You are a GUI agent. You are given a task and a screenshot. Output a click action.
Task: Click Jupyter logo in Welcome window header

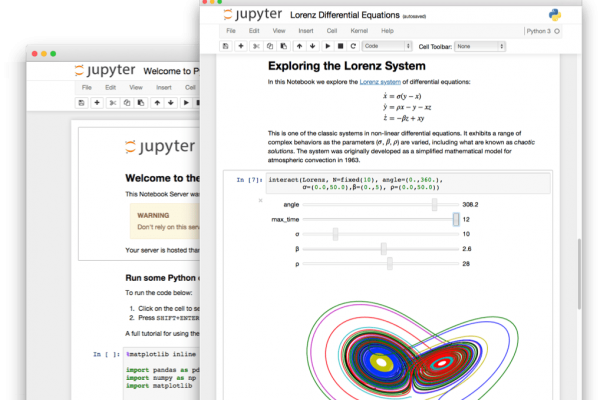click(105, 70)
